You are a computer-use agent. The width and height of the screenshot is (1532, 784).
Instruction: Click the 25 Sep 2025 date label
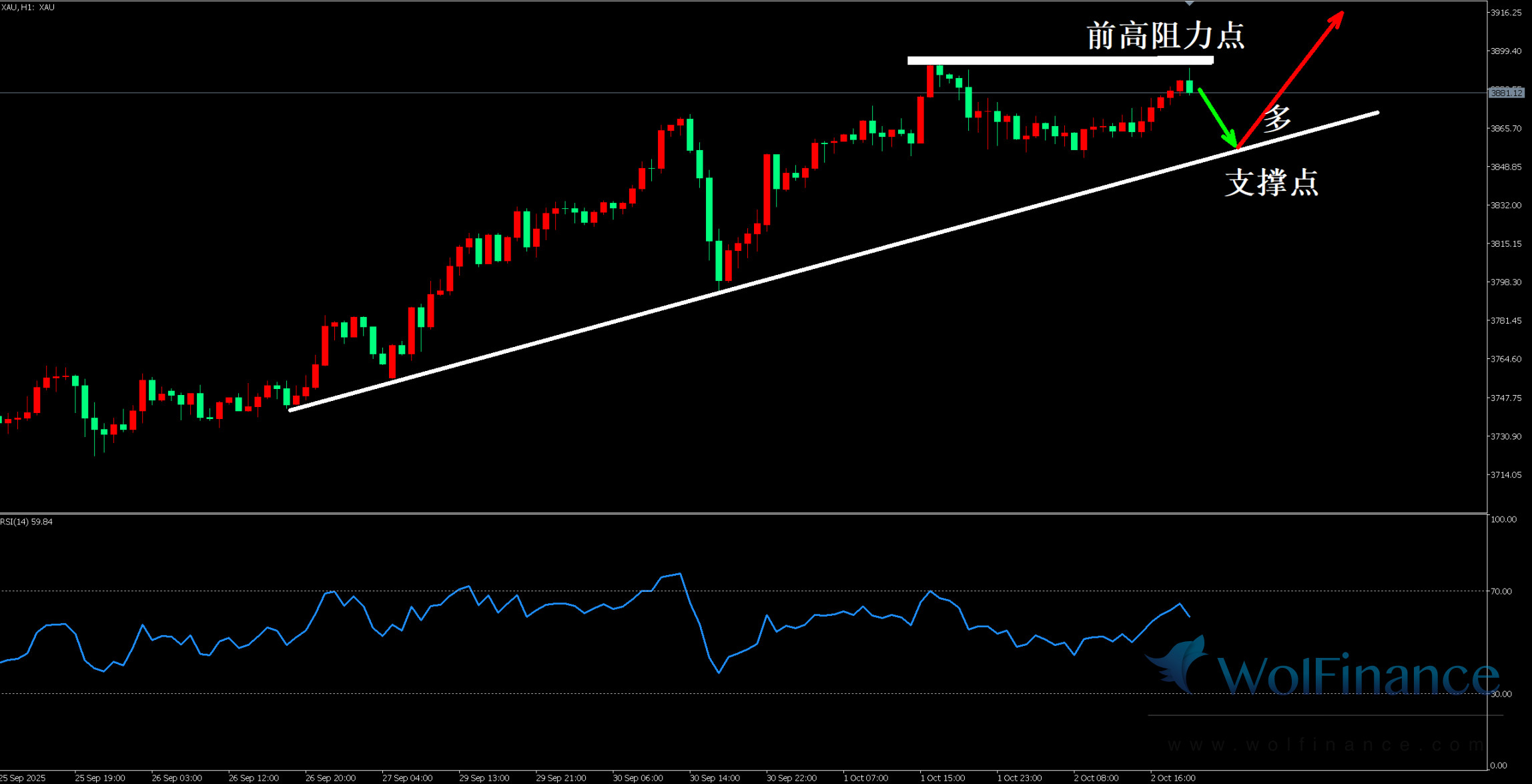point(23,778)
